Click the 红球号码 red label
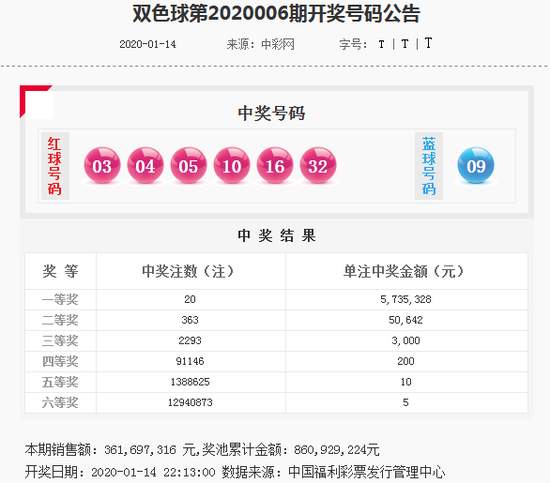Screen dimensions: 550x483 tap(55, 166)
